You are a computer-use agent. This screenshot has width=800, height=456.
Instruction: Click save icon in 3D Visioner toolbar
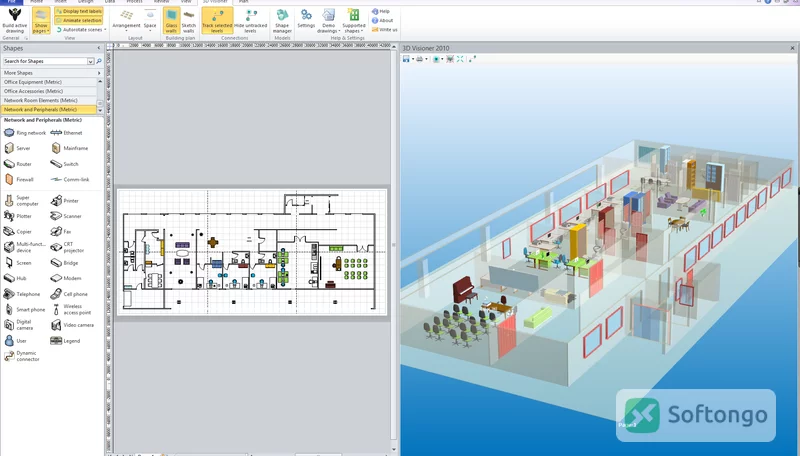tap(406, 59)
